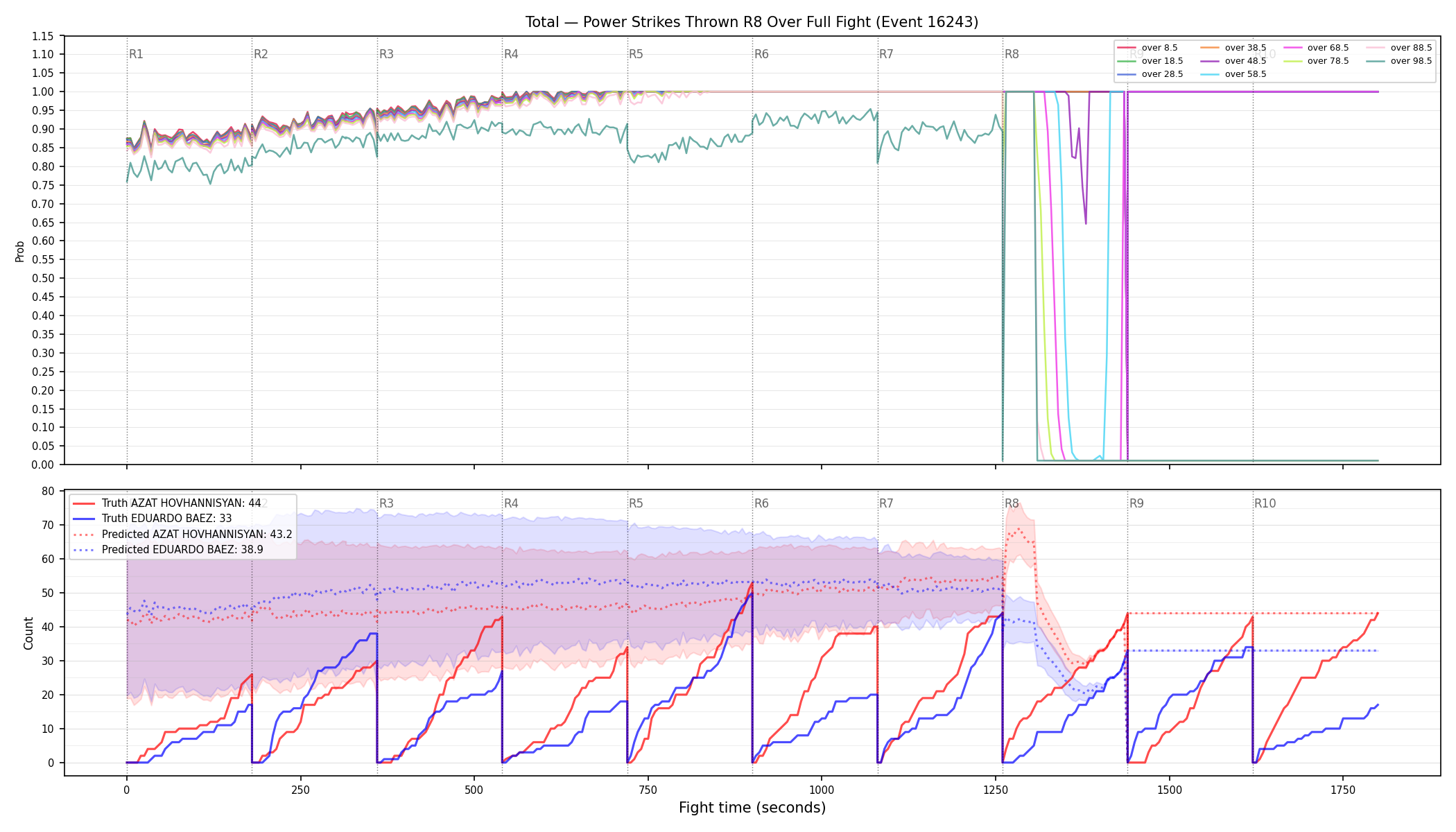
Task: Click the R6 round marker in top chart
Action: [761, 54]
